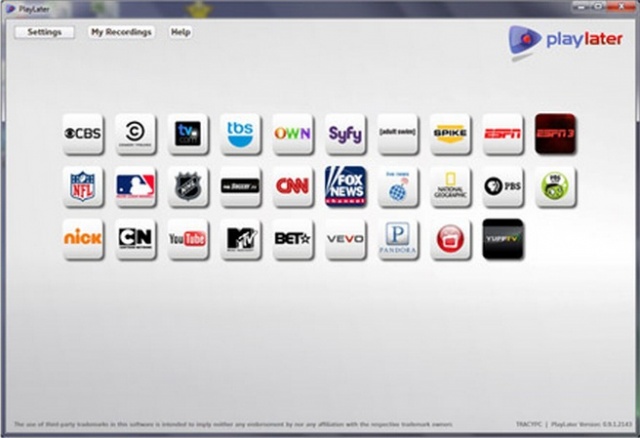Screen dimensions: 640x438
Task: Launch the YouTube channel icon
Action: tap(188, 239)
